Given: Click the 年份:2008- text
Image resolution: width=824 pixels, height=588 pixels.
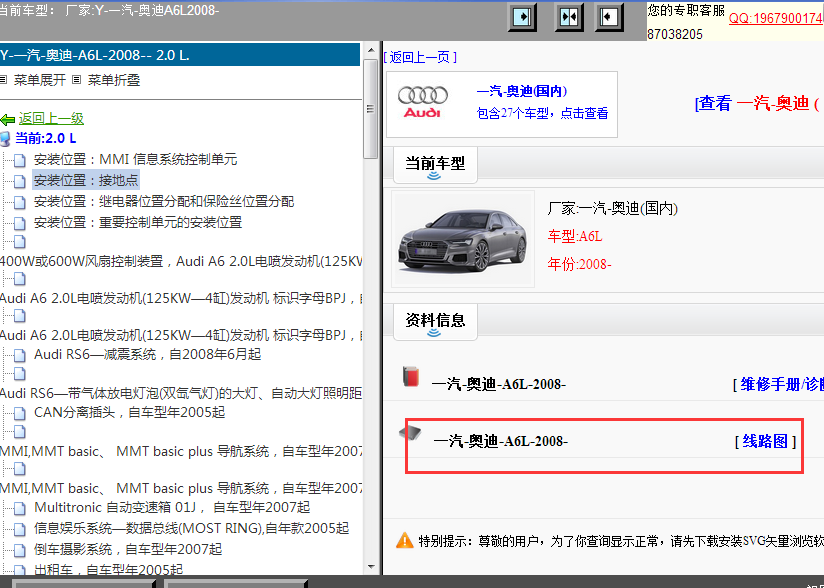Looking at the screenshot, I should [x=580, y=264].
